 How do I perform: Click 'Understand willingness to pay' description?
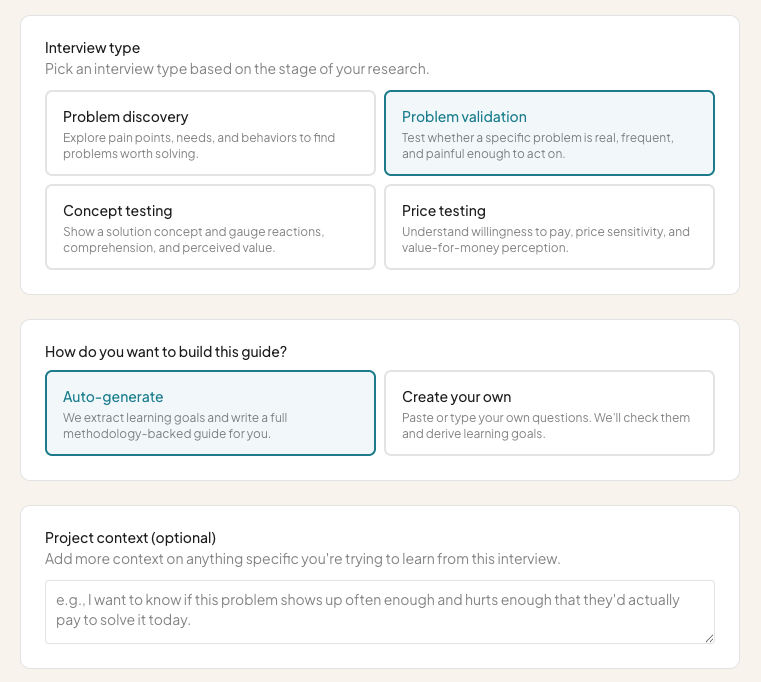pyautogui.click(x=546, y=239)
